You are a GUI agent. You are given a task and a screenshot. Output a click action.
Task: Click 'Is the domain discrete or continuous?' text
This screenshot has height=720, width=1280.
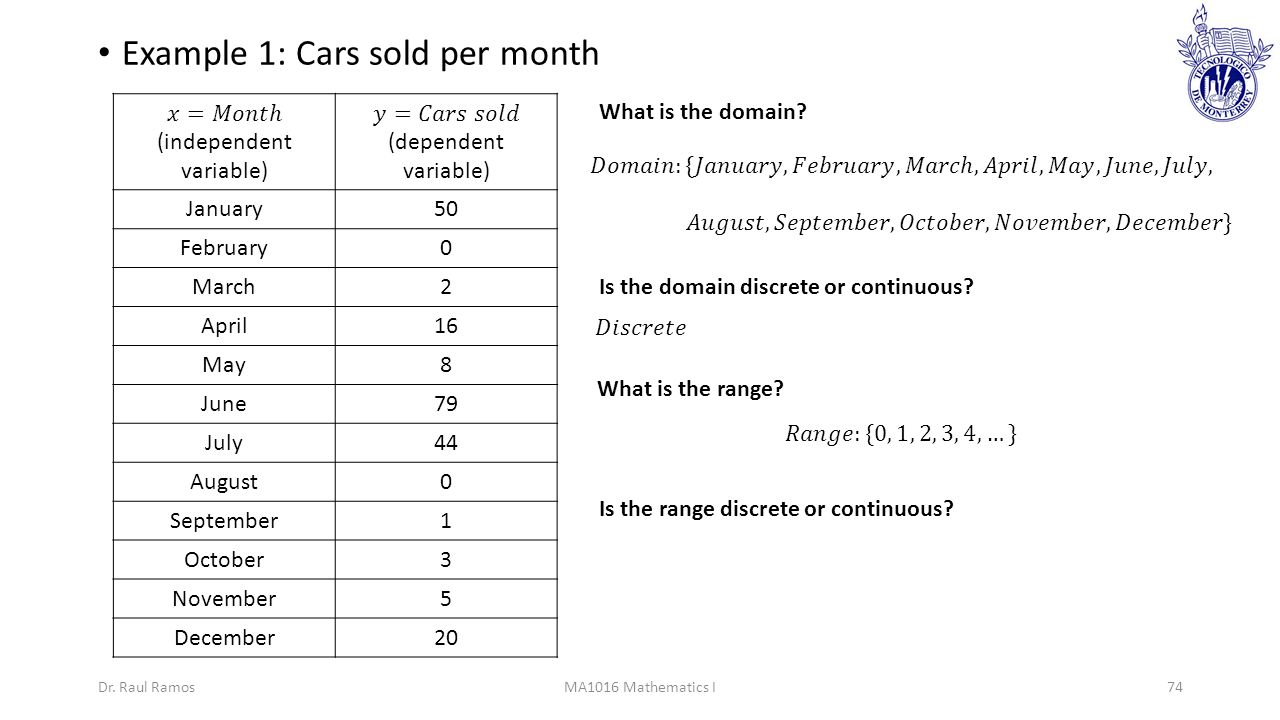point(786,288)
